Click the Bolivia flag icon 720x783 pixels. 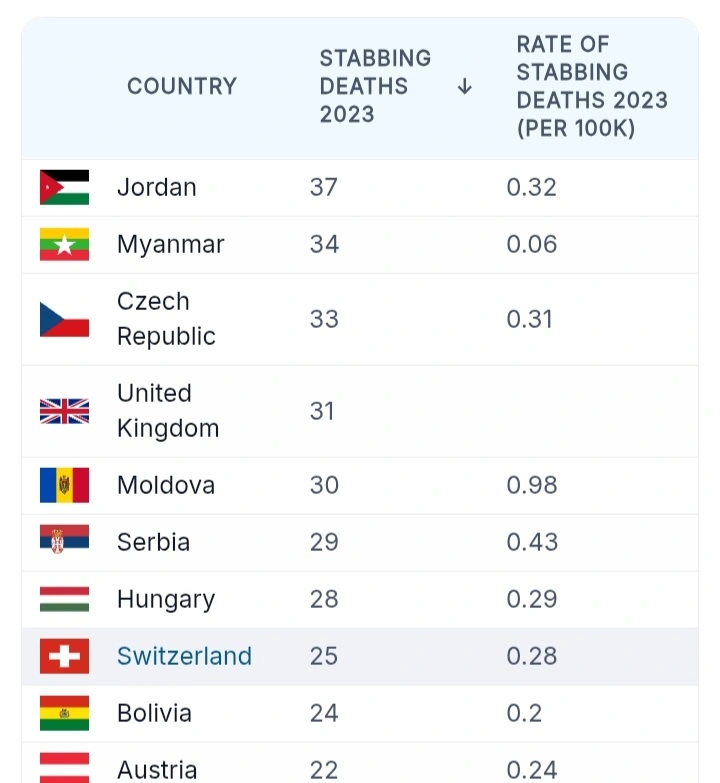[x=64, y=713]
